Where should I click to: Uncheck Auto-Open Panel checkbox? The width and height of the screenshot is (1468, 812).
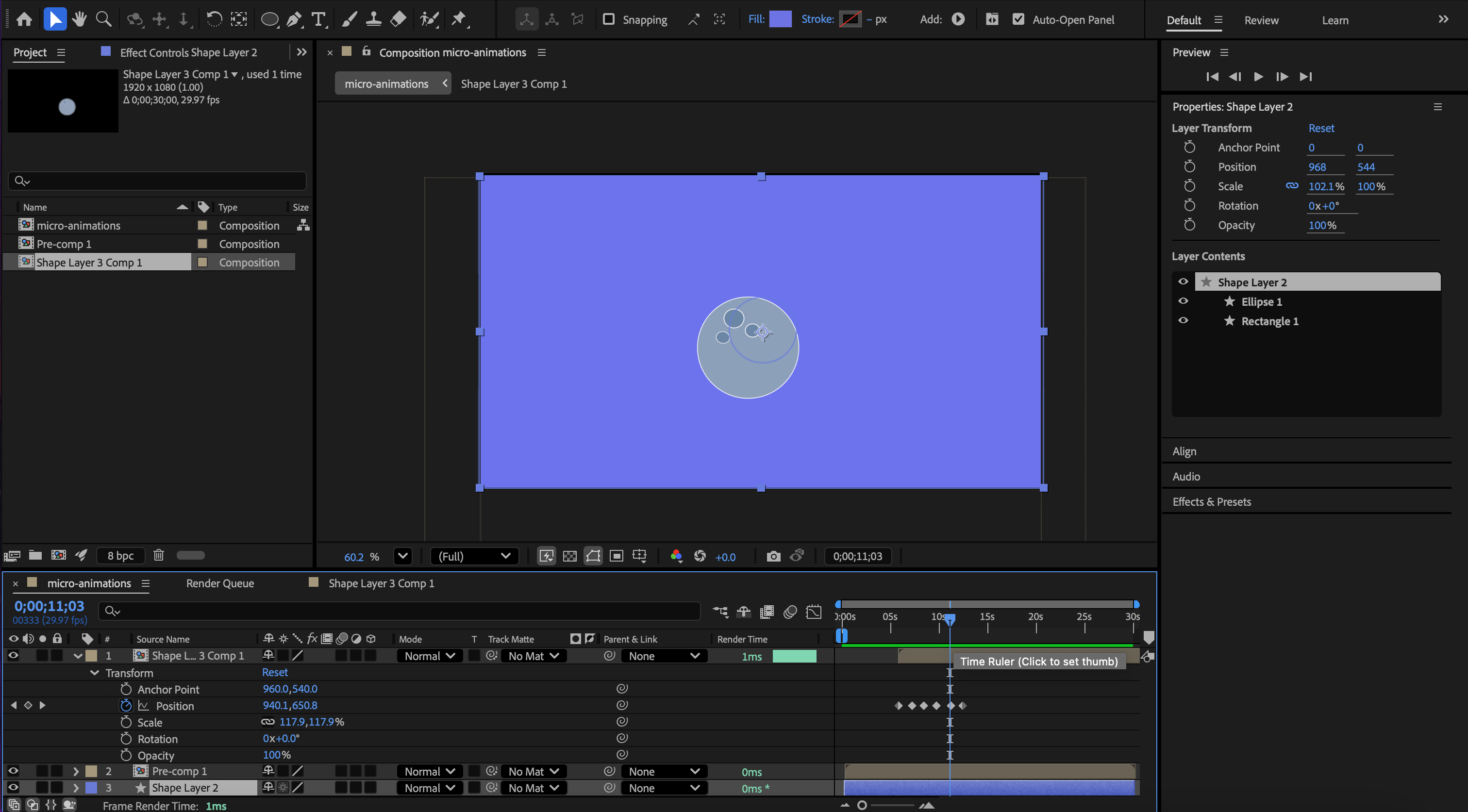pos(1018,19)
